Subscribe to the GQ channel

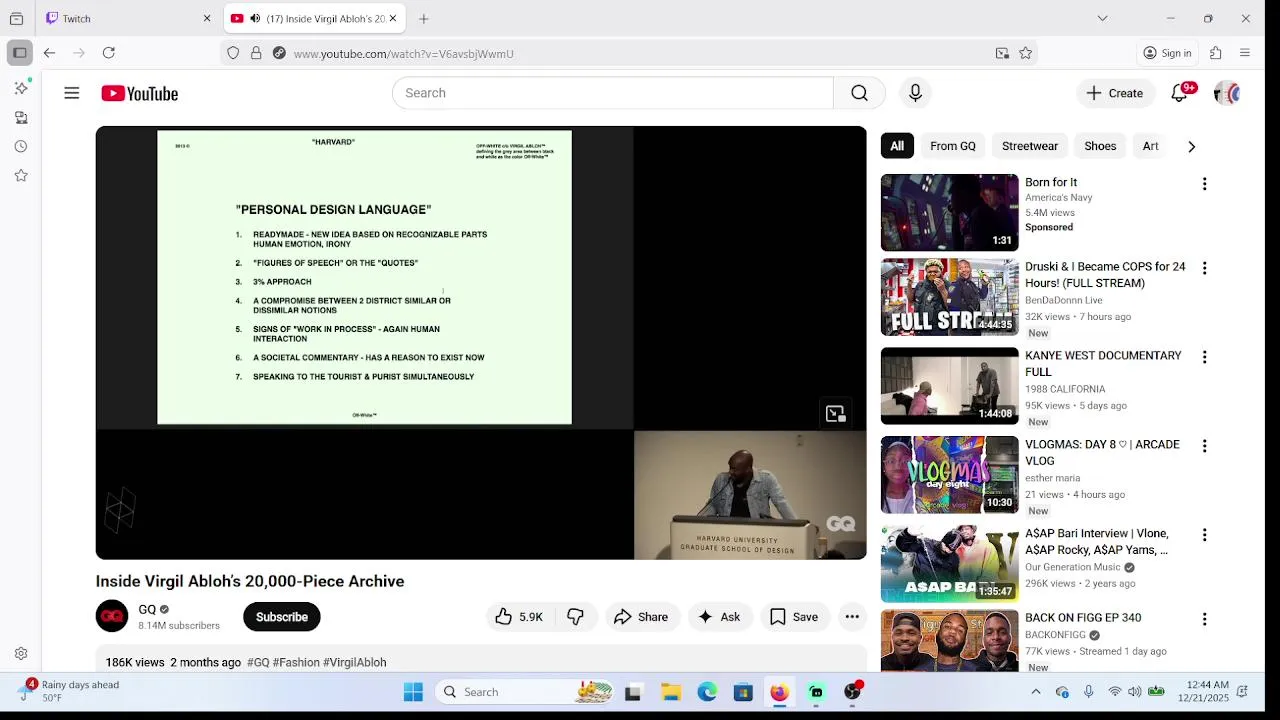click(282, 617)
